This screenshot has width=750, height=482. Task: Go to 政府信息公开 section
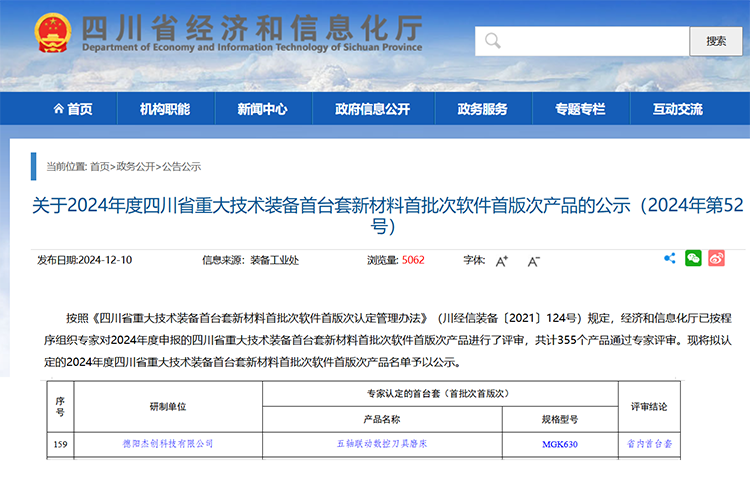coord(372,109)
